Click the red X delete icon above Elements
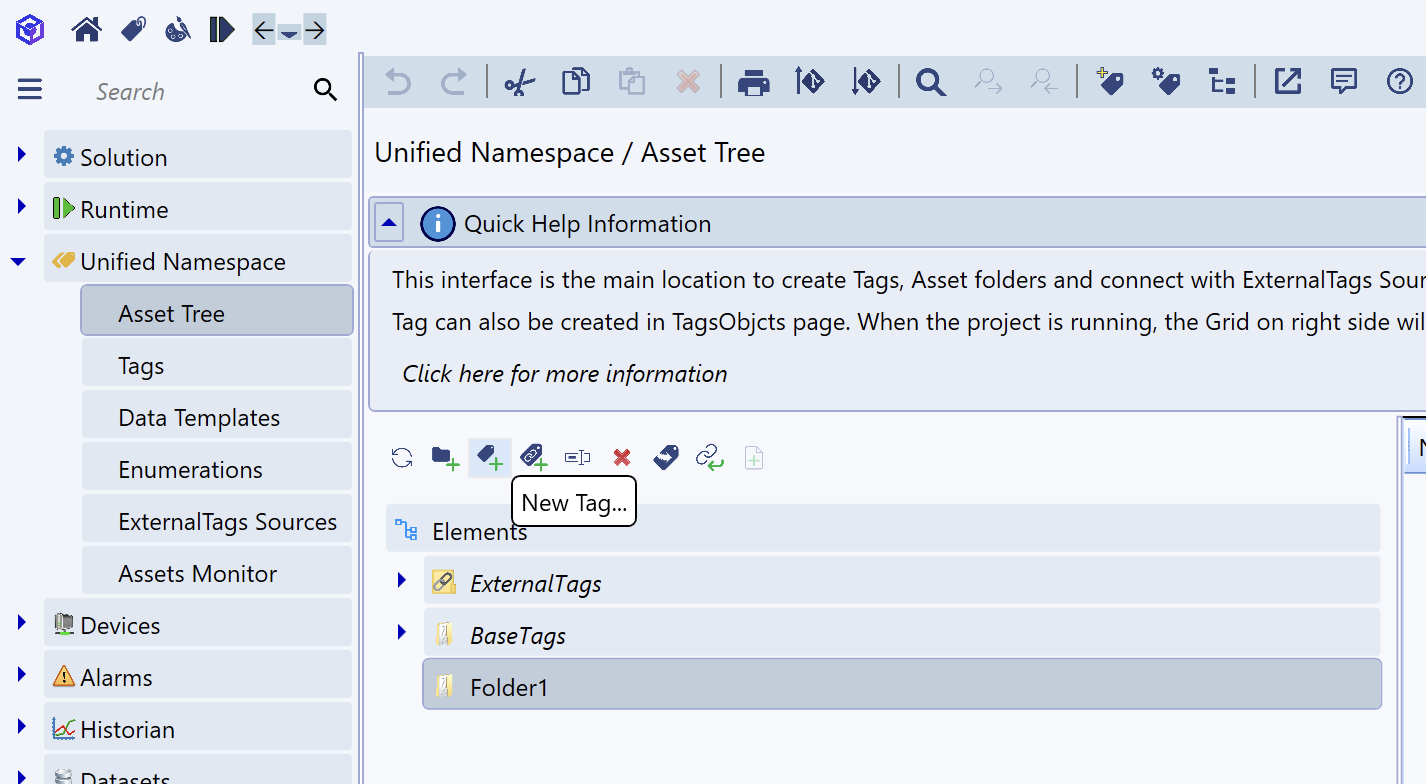1426x784 pixels. tap(622, 458)
